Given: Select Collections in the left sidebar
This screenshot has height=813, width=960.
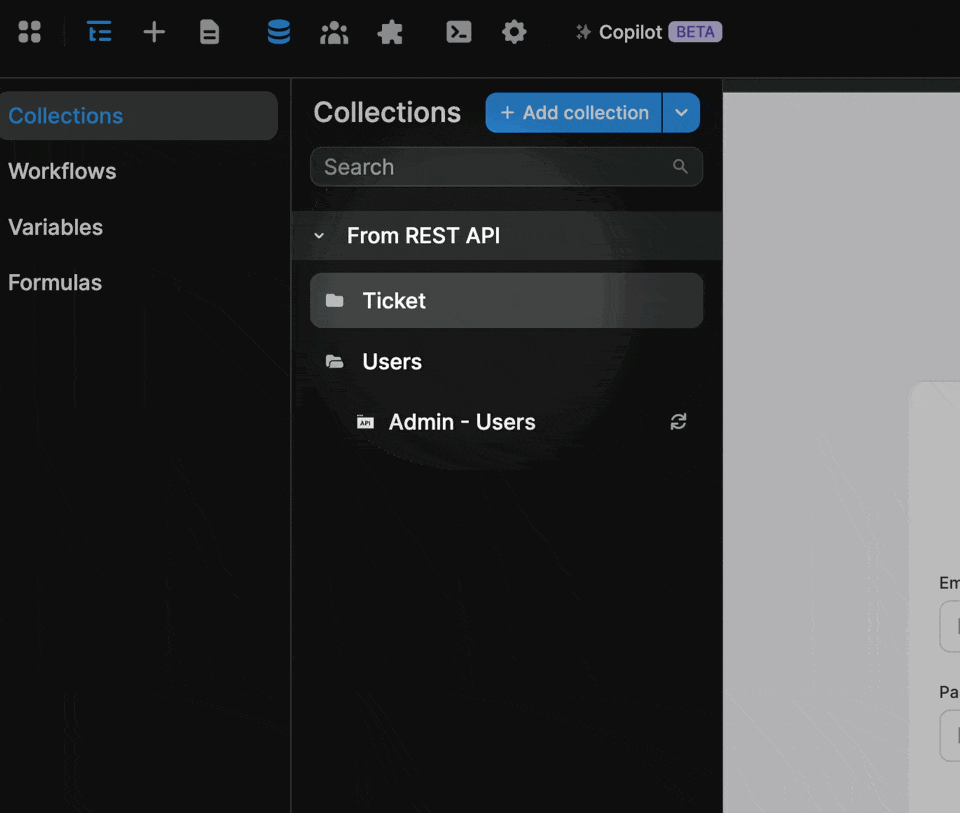Looking at the screenshot, I should (x=139, y=116).
